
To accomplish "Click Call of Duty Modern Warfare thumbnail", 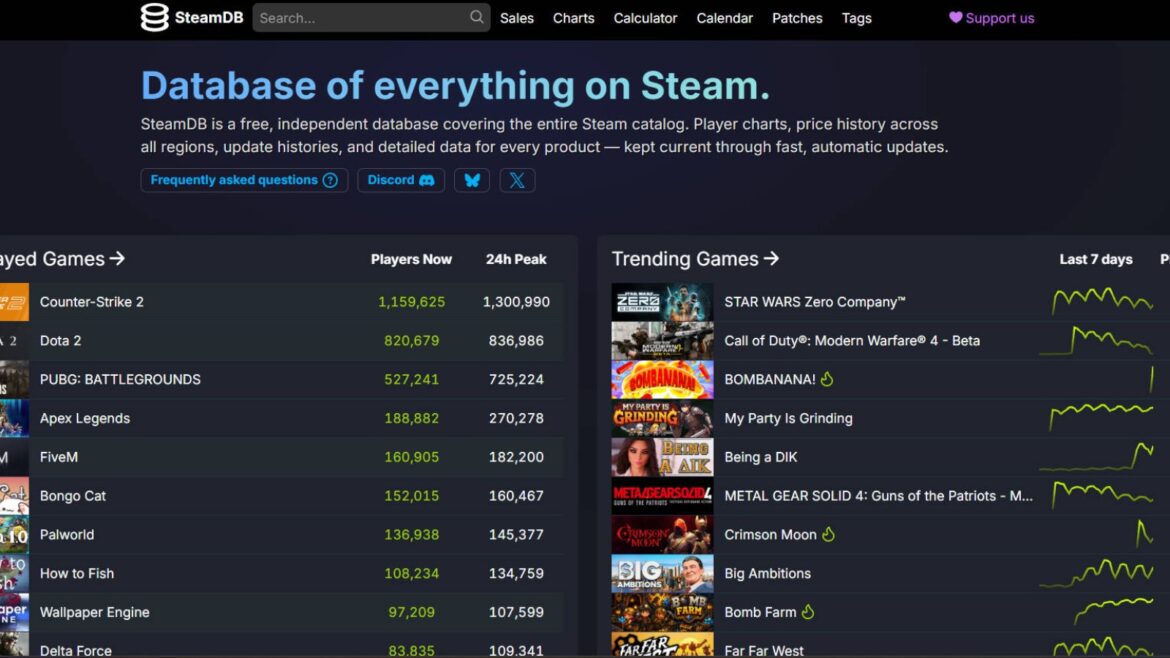I will [x=662, y=340].
